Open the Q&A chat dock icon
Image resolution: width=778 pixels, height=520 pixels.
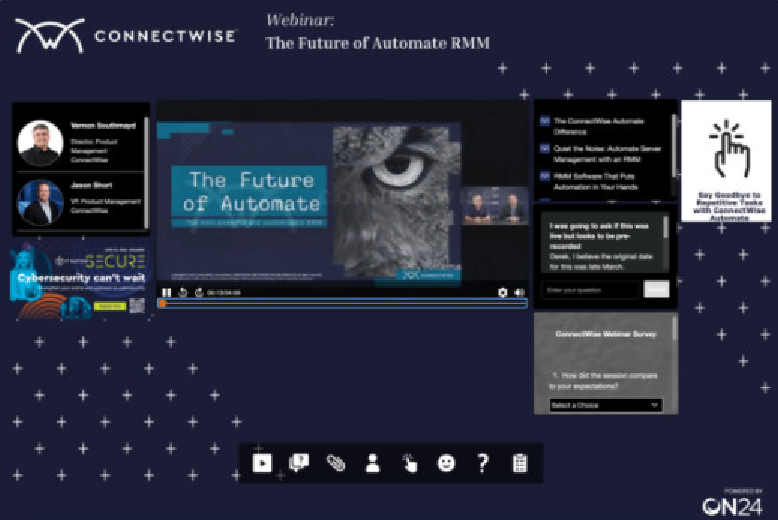(299, 463)
